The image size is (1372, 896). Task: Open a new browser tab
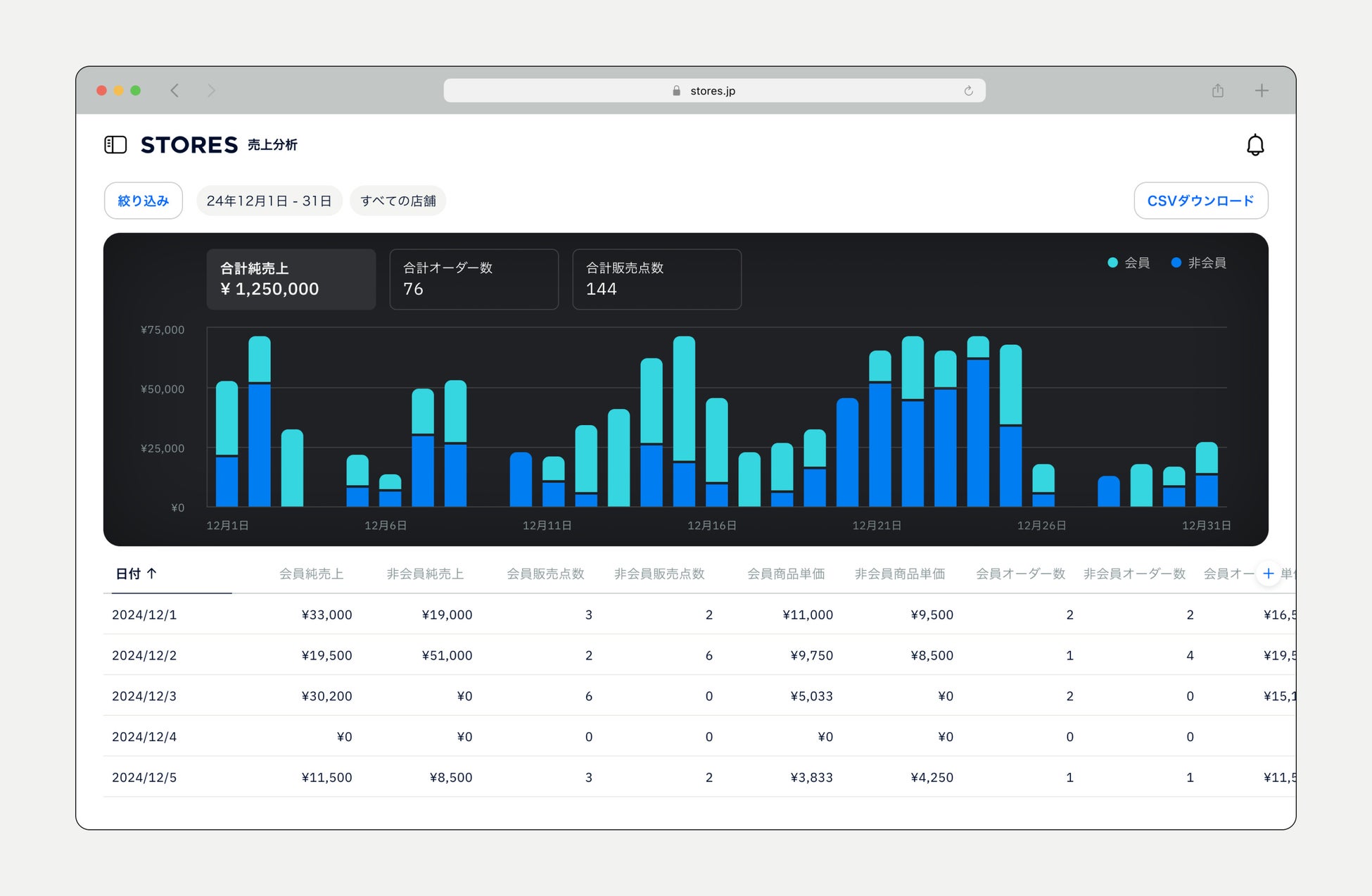(1262, 91)
